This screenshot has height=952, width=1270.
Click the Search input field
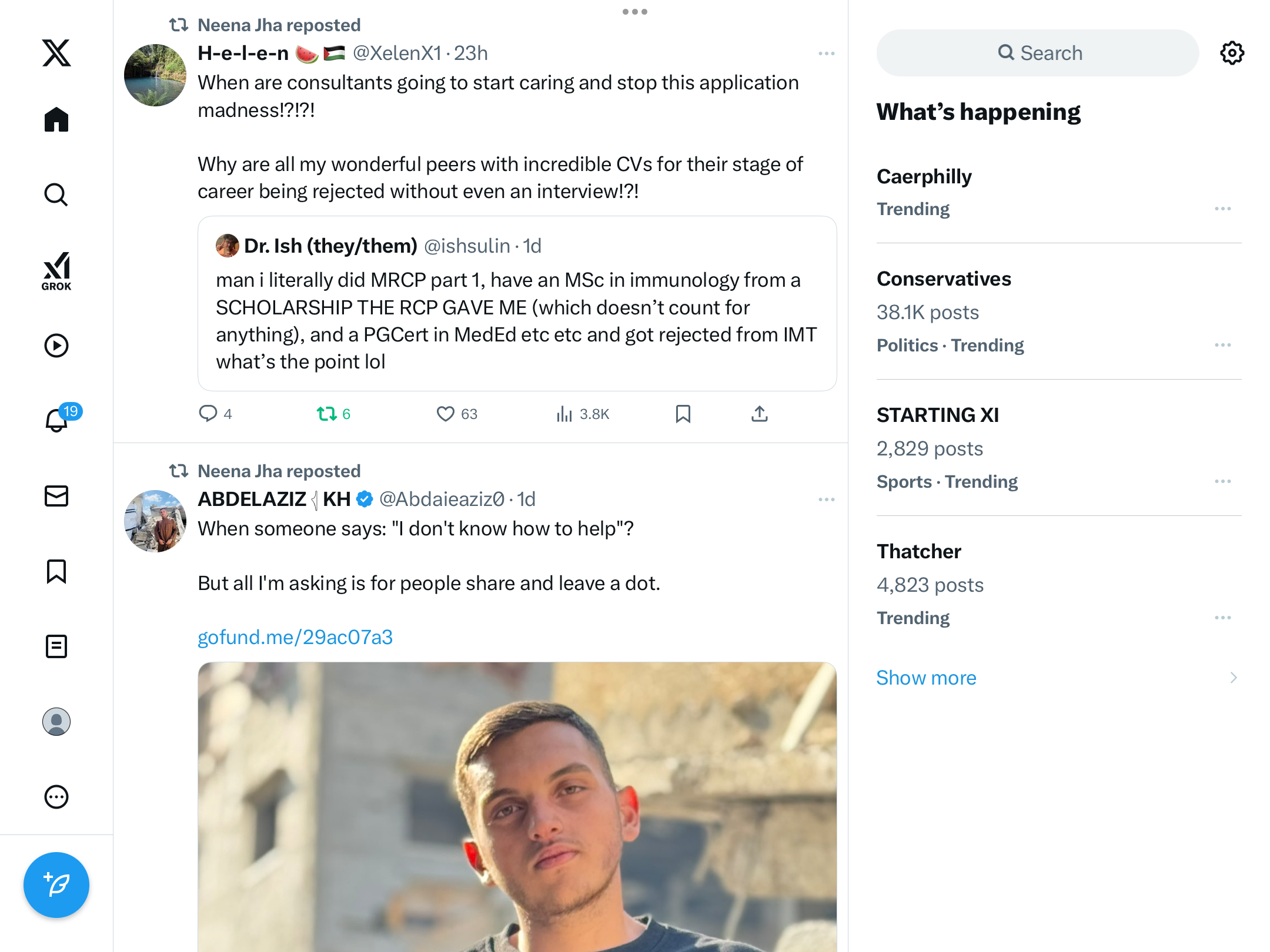pyautogui.click(x=1038, y=53)
